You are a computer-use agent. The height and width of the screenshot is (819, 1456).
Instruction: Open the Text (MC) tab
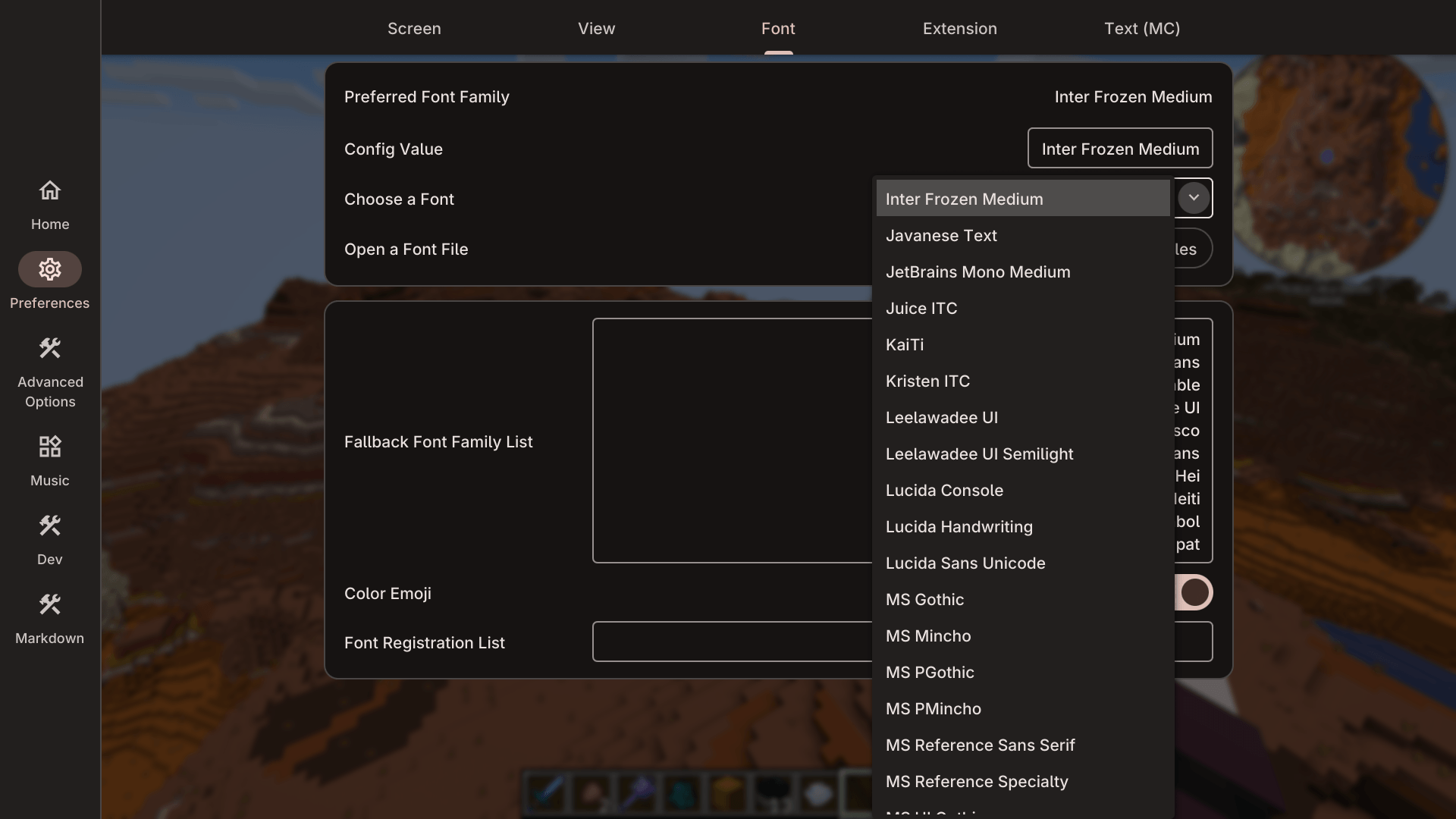click(x=1141, y=29)
